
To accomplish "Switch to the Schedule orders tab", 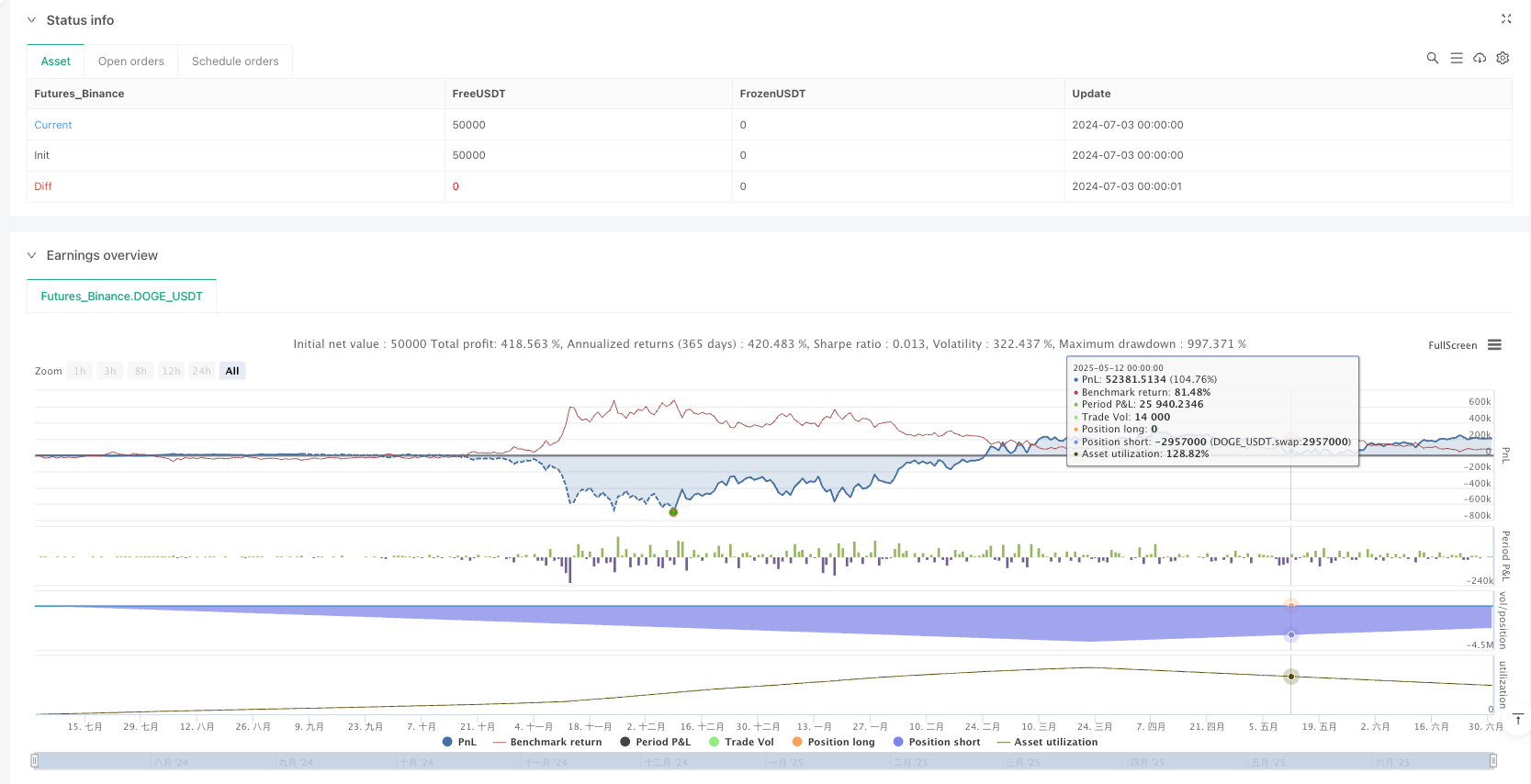I will (x=235, y=62).
